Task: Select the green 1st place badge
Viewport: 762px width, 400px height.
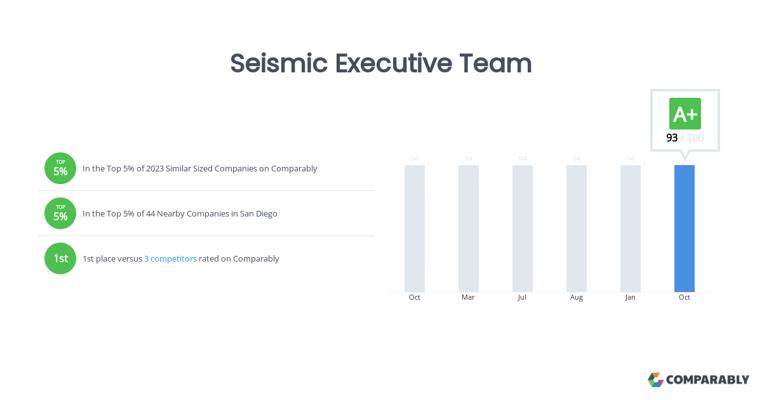Action: 60,258
